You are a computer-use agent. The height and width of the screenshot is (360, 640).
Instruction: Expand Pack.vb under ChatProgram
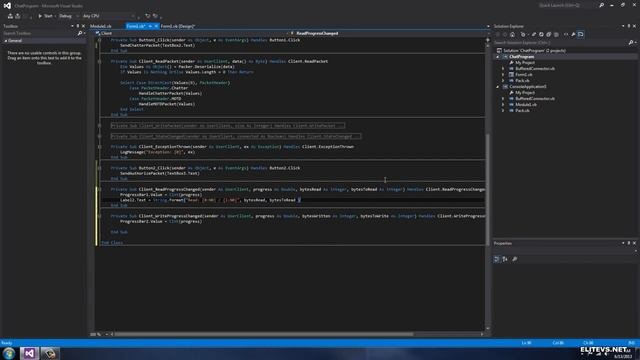(503, 80)
